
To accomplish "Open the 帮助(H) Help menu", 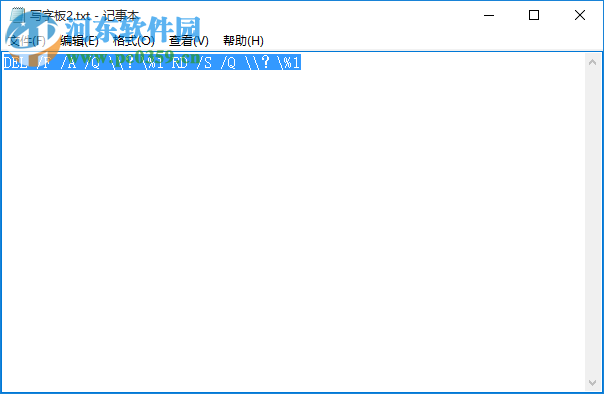I will (x=243, y=41).
